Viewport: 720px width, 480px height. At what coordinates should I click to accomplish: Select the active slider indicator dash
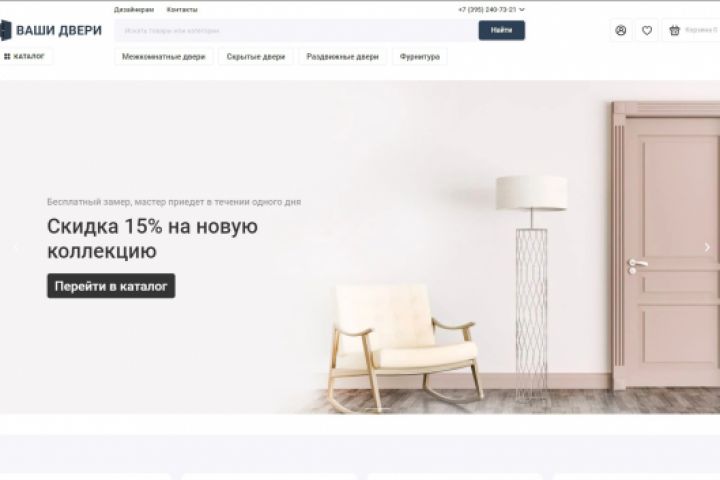(378, 408)
